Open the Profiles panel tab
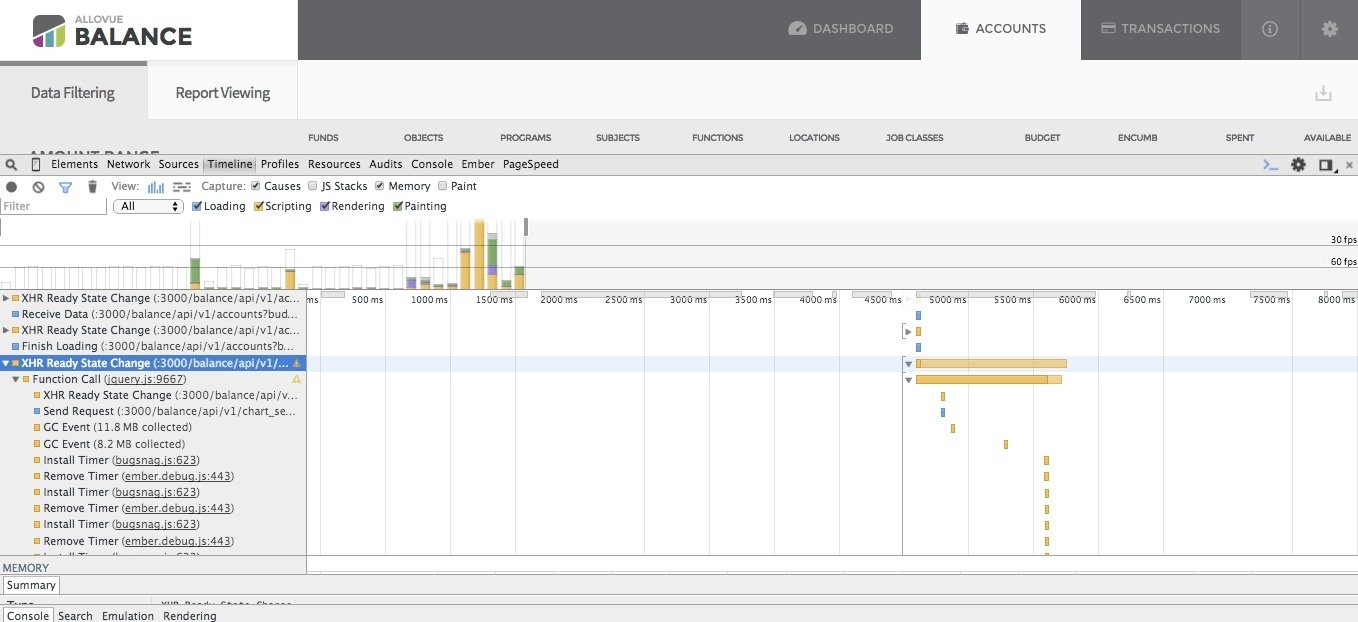The height and width of the screenshot is (622, 1358). pyautogui.click(x=280, y=164)
